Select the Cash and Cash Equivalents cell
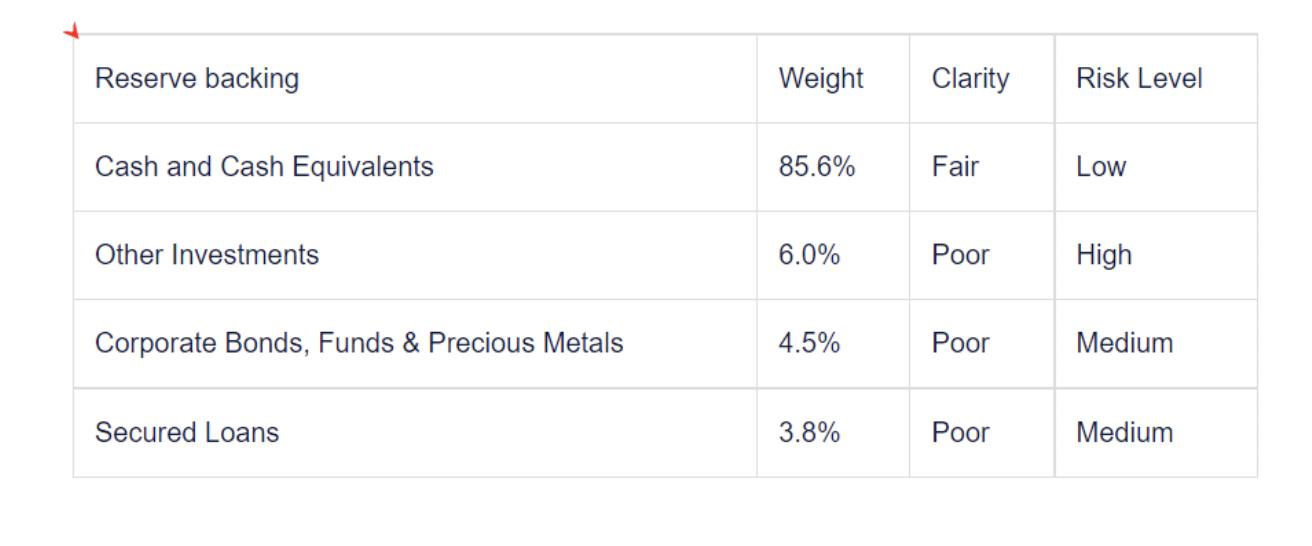1312x546 pixels. tap(264, 166)
